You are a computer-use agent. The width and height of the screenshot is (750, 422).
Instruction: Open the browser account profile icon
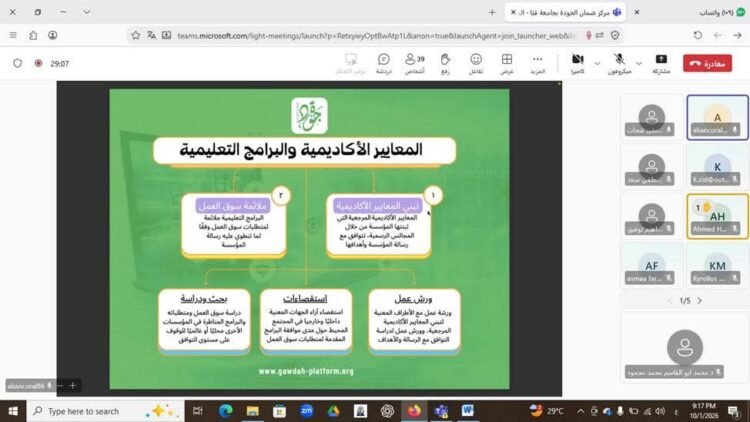pyautogui.click(x=53, y=35)
